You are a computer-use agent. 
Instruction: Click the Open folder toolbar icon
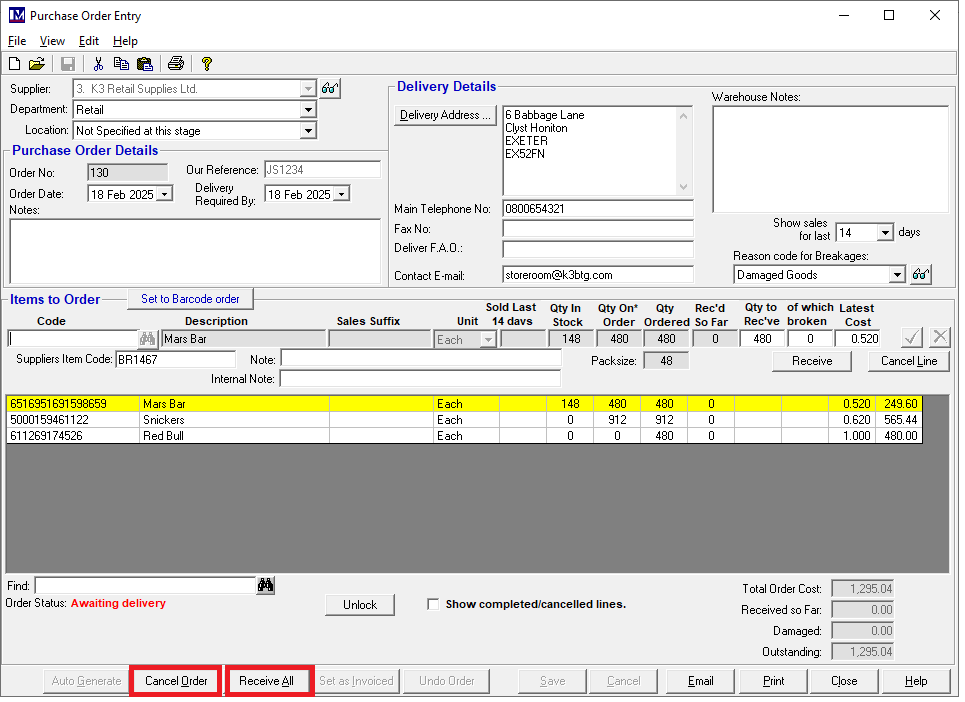pos(36,64)
